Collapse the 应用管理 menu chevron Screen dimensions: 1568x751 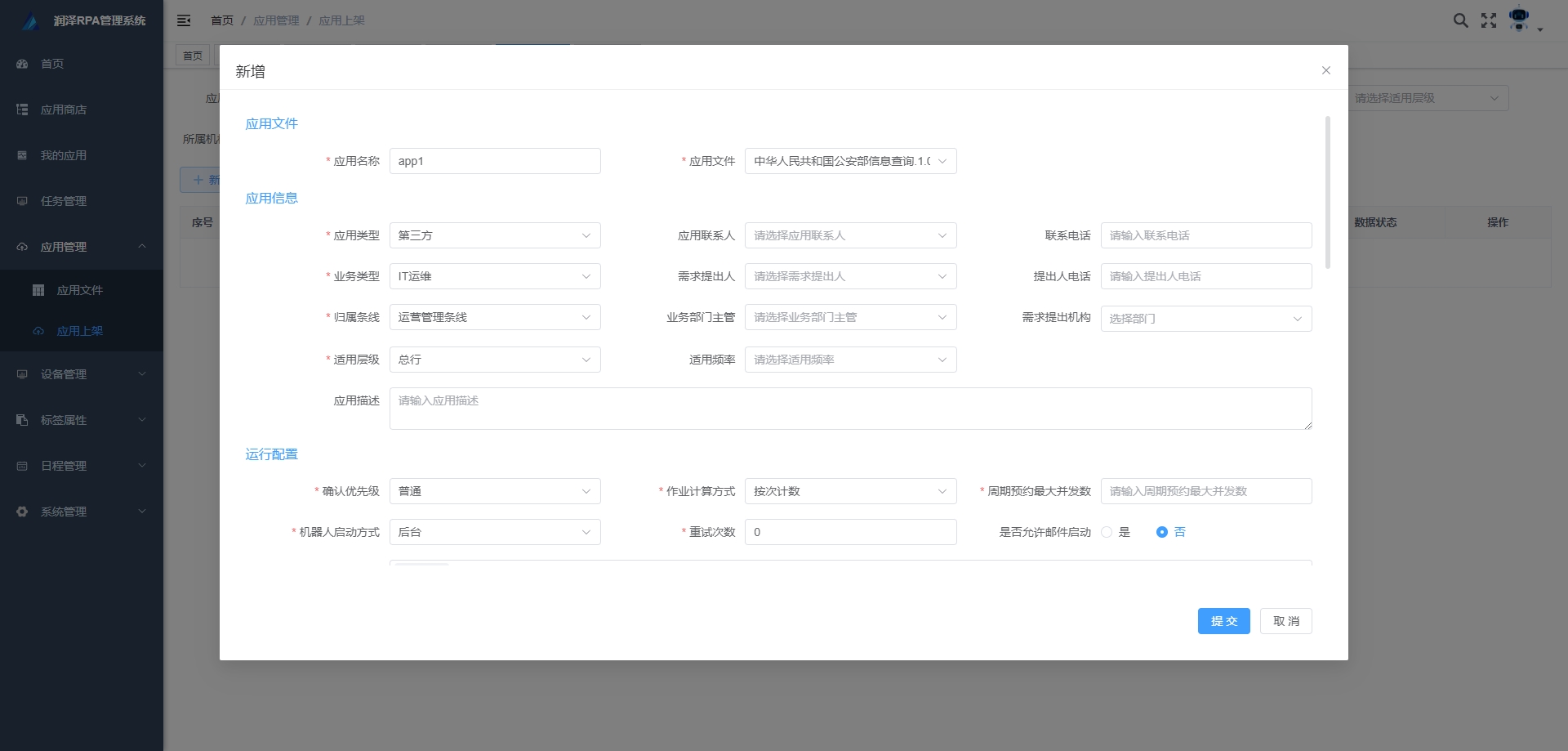pos(142,247)
